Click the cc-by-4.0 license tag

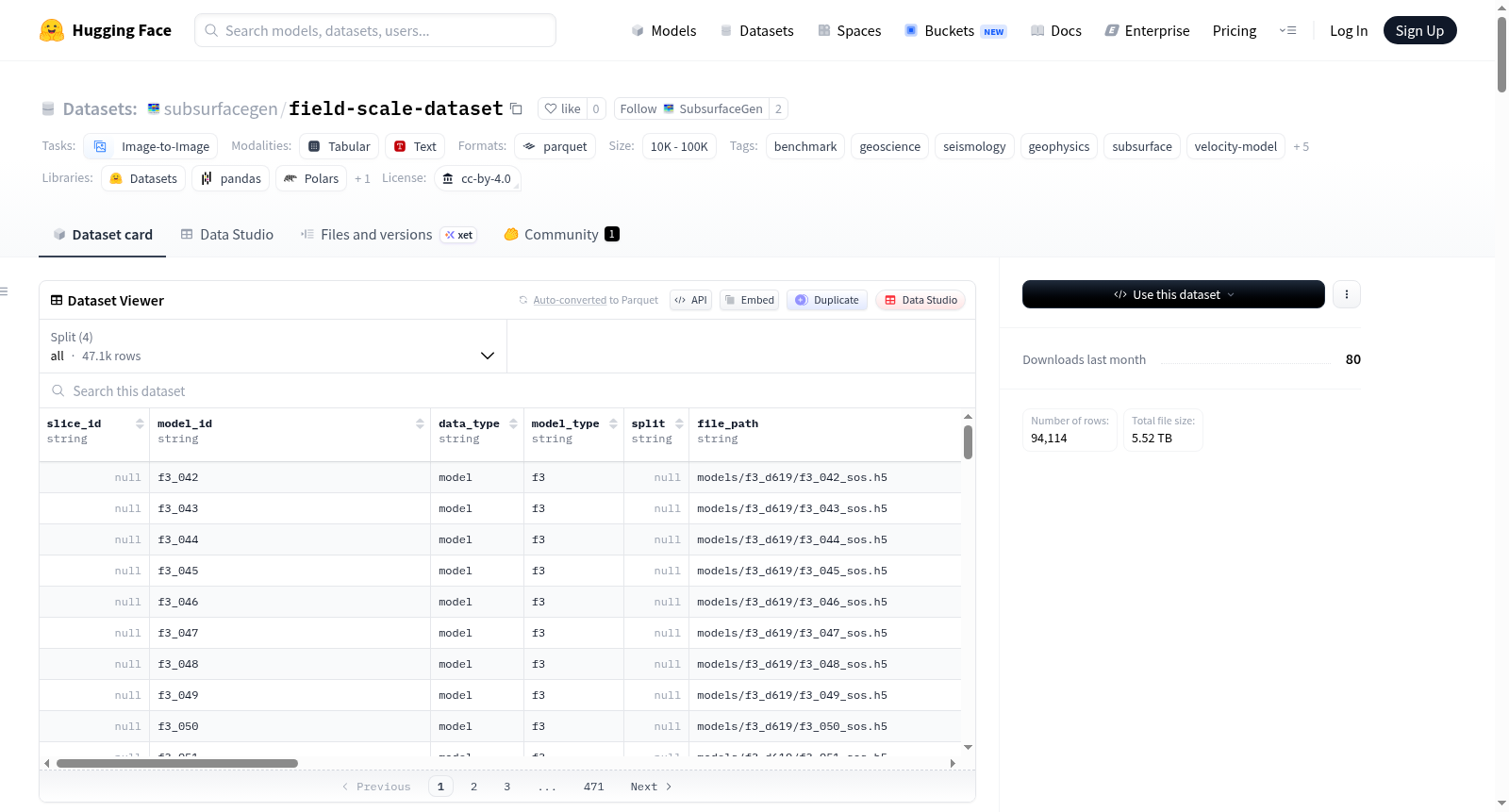(x=477, y=178)
